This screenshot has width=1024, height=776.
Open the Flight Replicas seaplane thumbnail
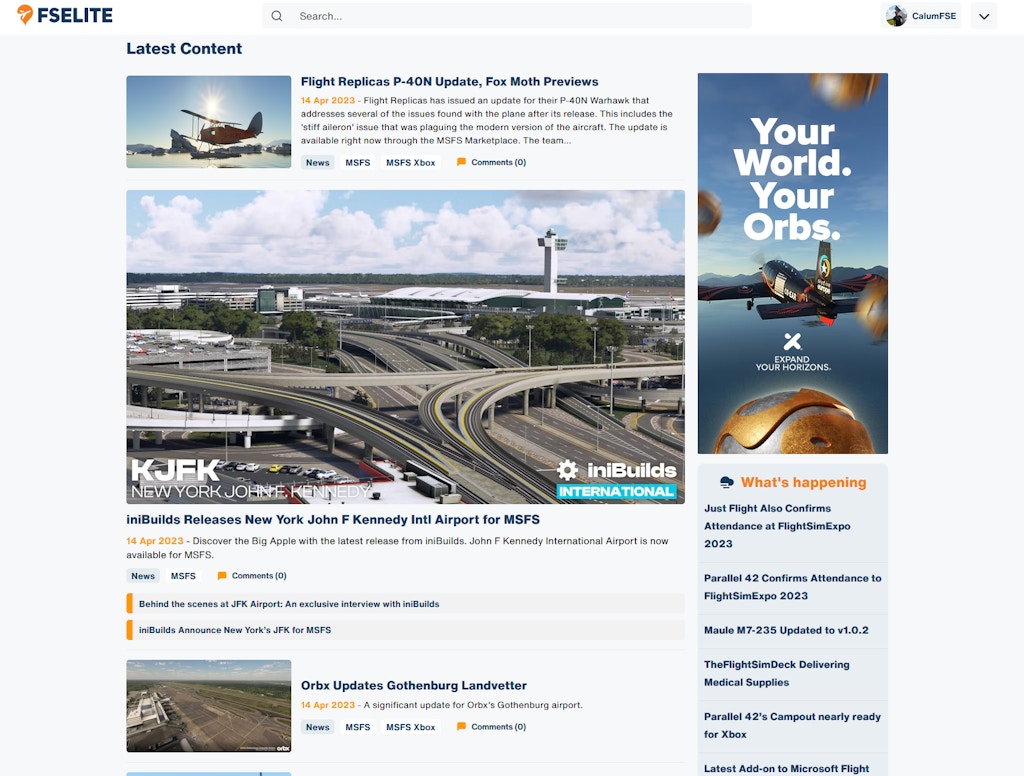208,122
